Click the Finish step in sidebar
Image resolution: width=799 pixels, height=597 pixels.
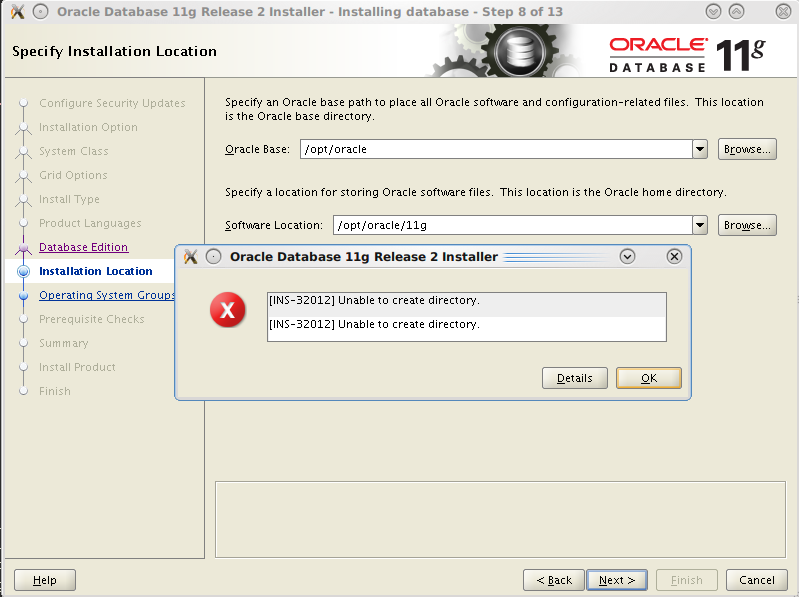click(x=55, y=391)
